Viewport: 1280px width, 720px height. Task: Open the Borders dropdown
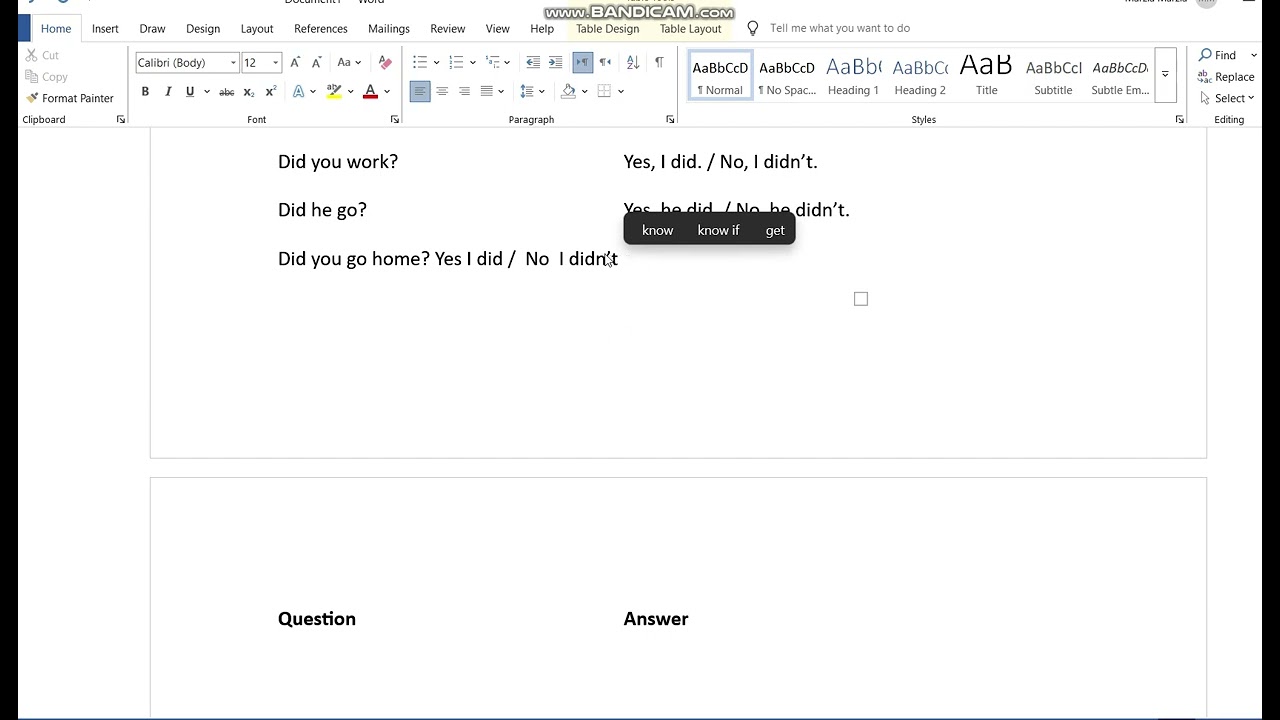tap(620, 91)
